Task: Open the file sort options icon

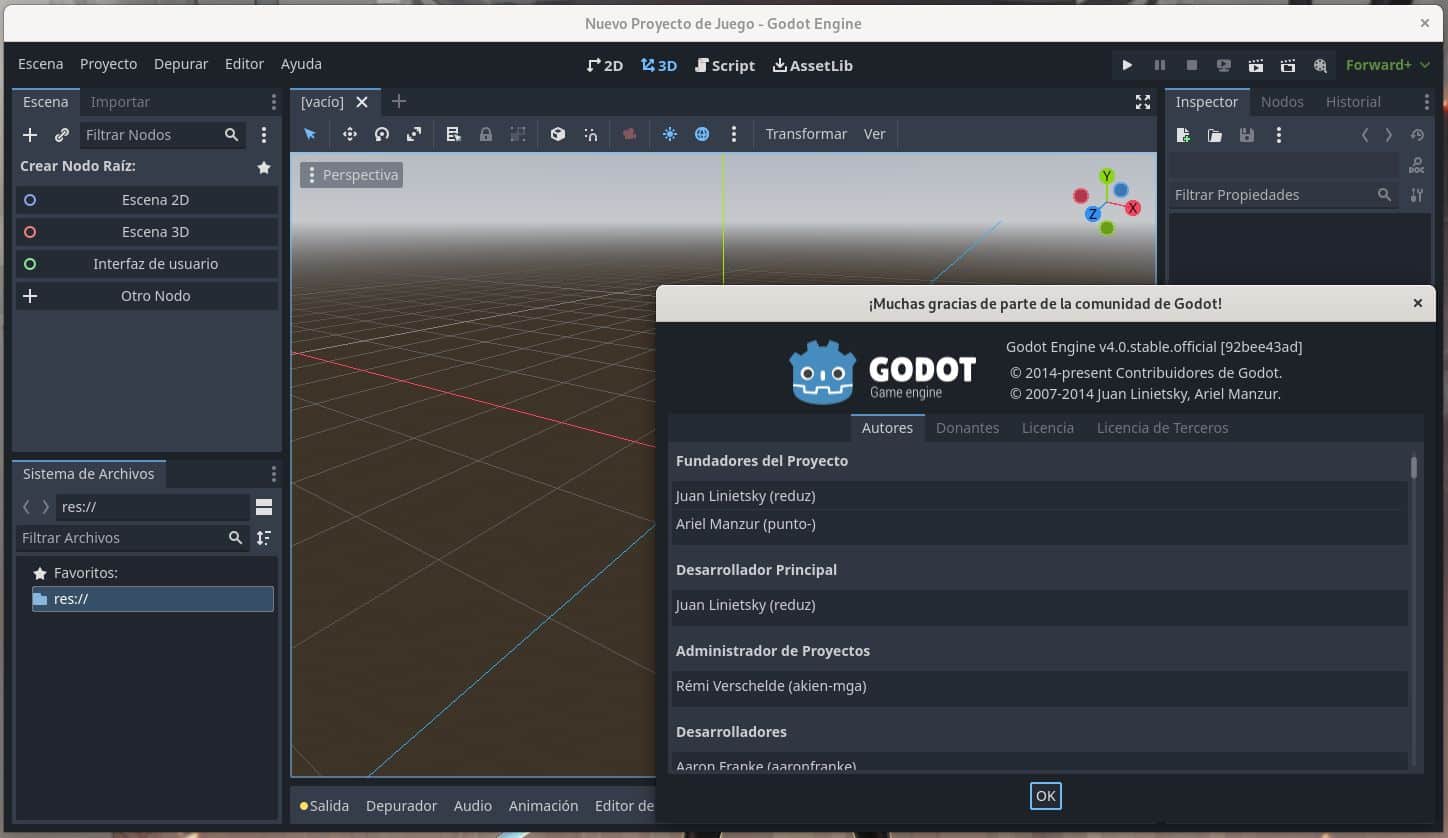Action: (264, 538)
